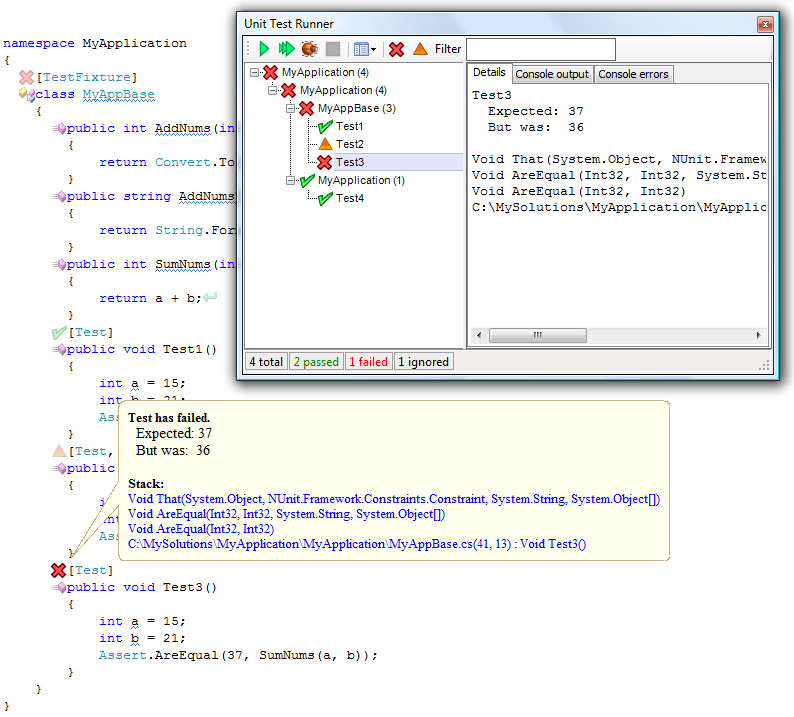Click the green Run test button
This screenshot has width=794, height=717.
pos(264,49)
